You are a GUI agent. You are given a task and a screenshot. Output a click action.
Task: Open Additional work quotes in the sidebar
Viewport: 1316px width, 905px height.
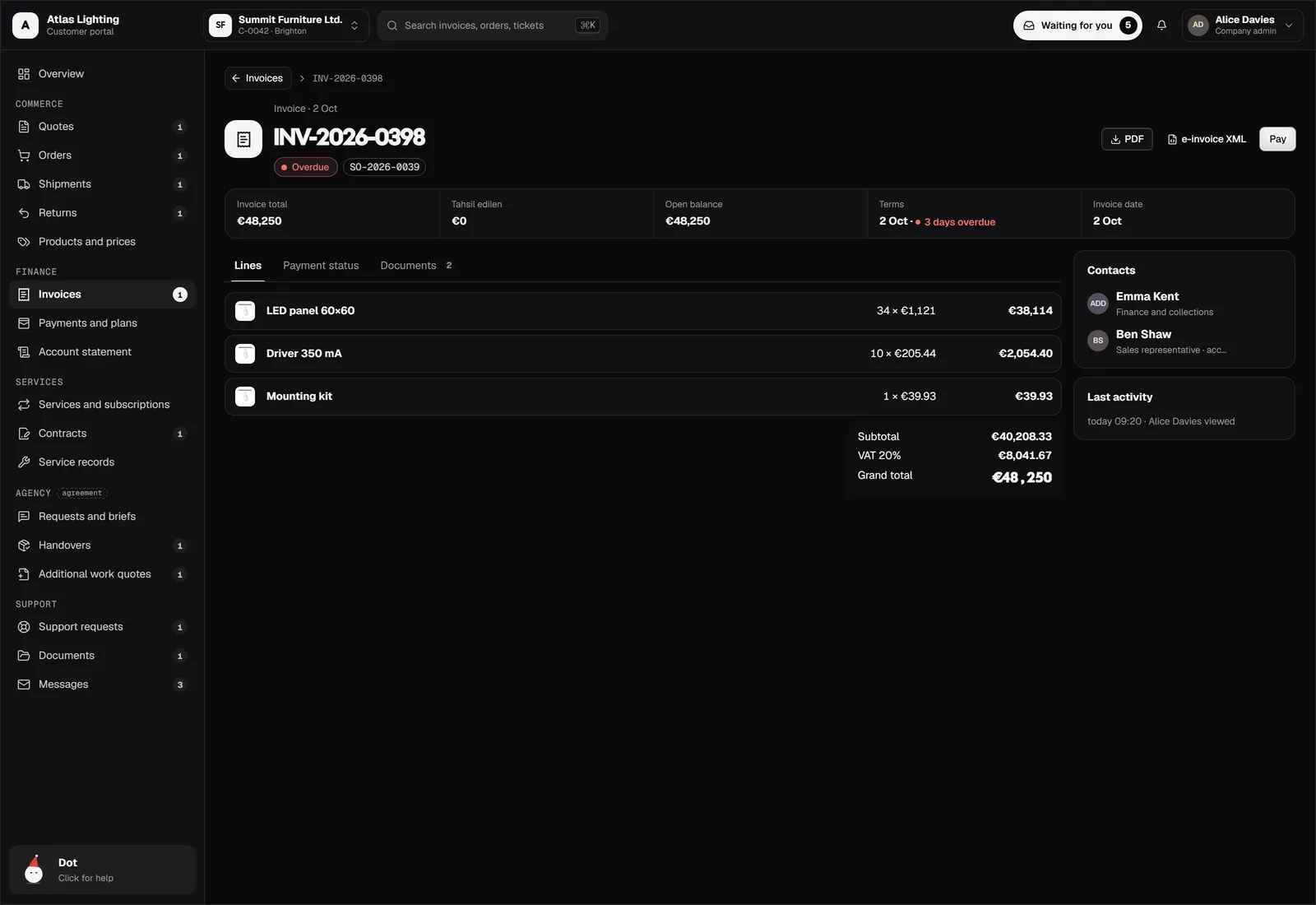coord(102,574)
